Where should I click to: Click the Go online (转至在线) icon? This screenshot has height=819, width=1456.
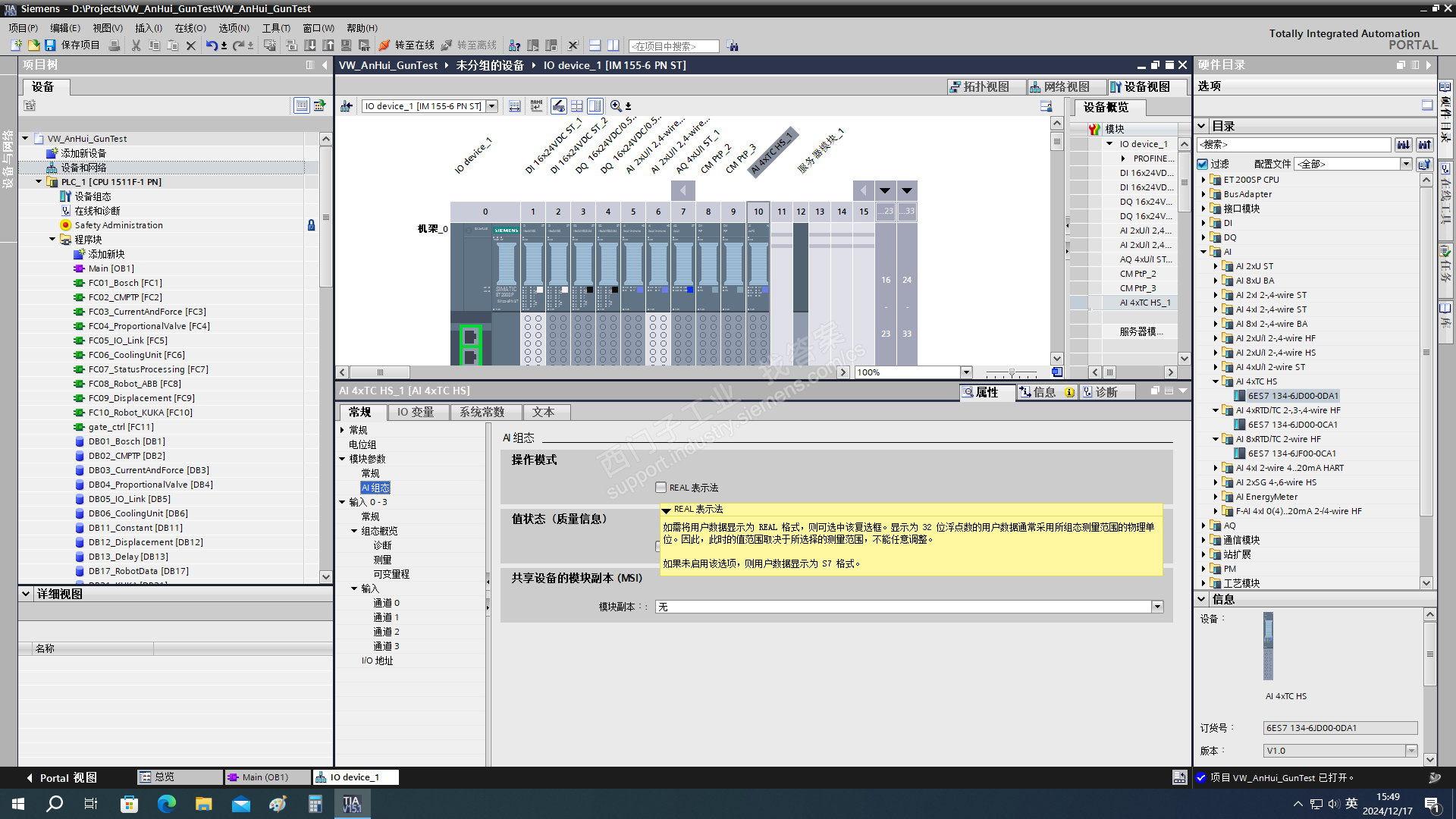pos(384,45)
